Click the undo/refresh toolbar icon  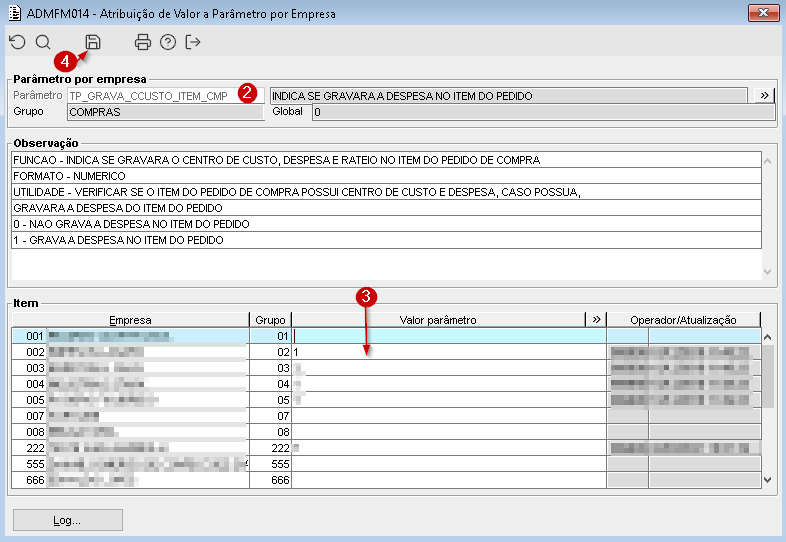[x=18, y=42]
